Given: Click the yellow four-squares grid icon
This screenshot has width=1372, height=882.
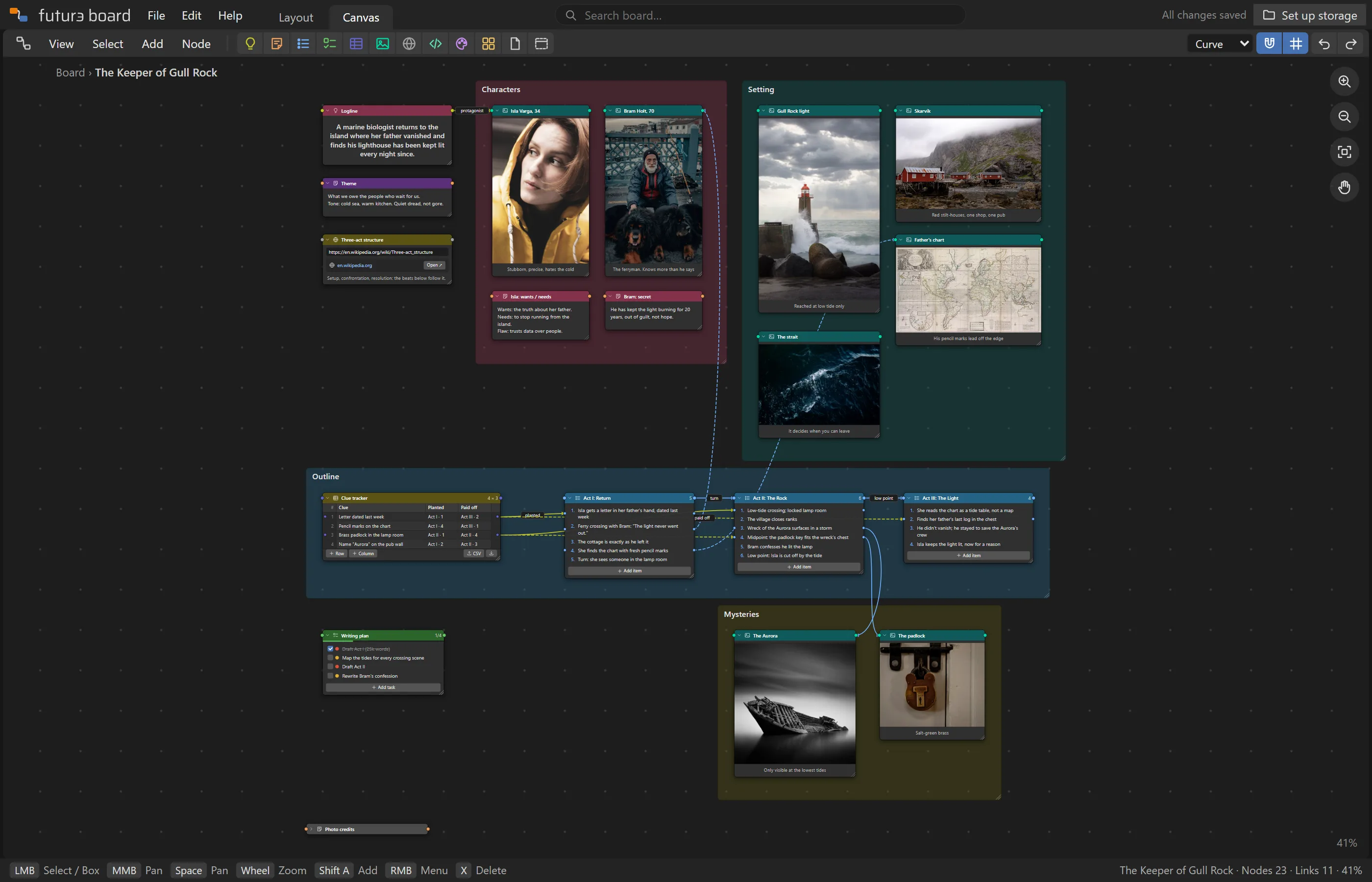Looking at the screenshot, I should coord(489,44).
